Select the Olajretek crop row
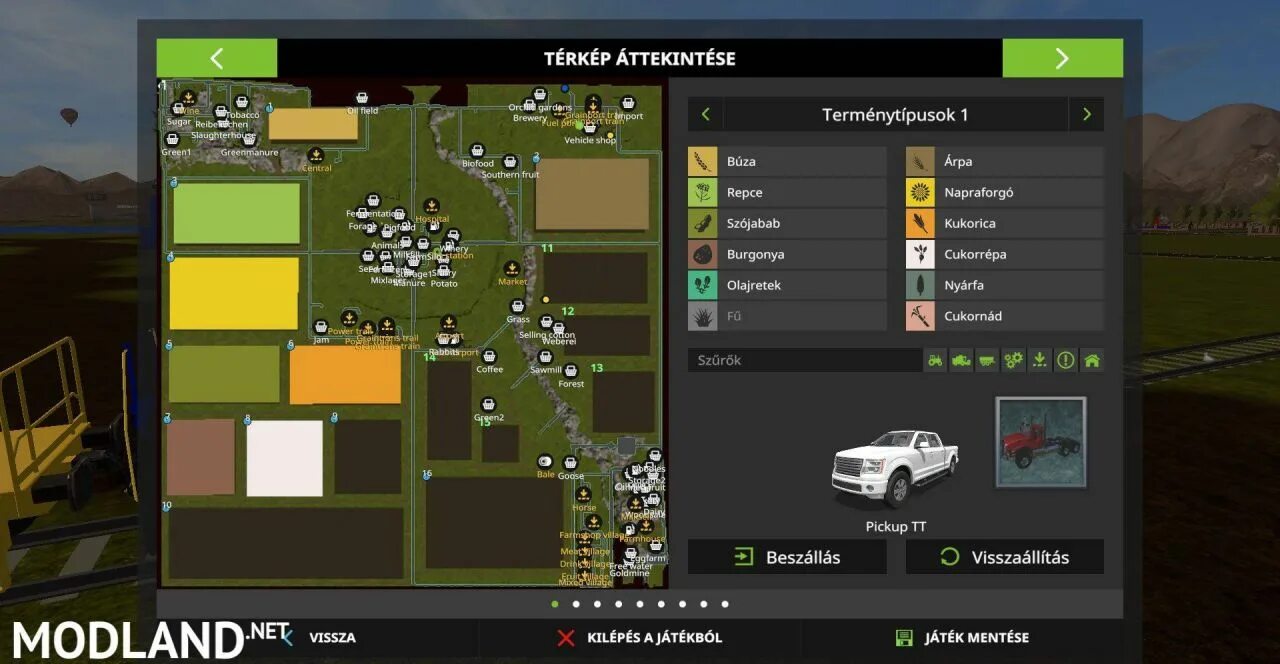 pyautogui.click(x=787, y=285)
